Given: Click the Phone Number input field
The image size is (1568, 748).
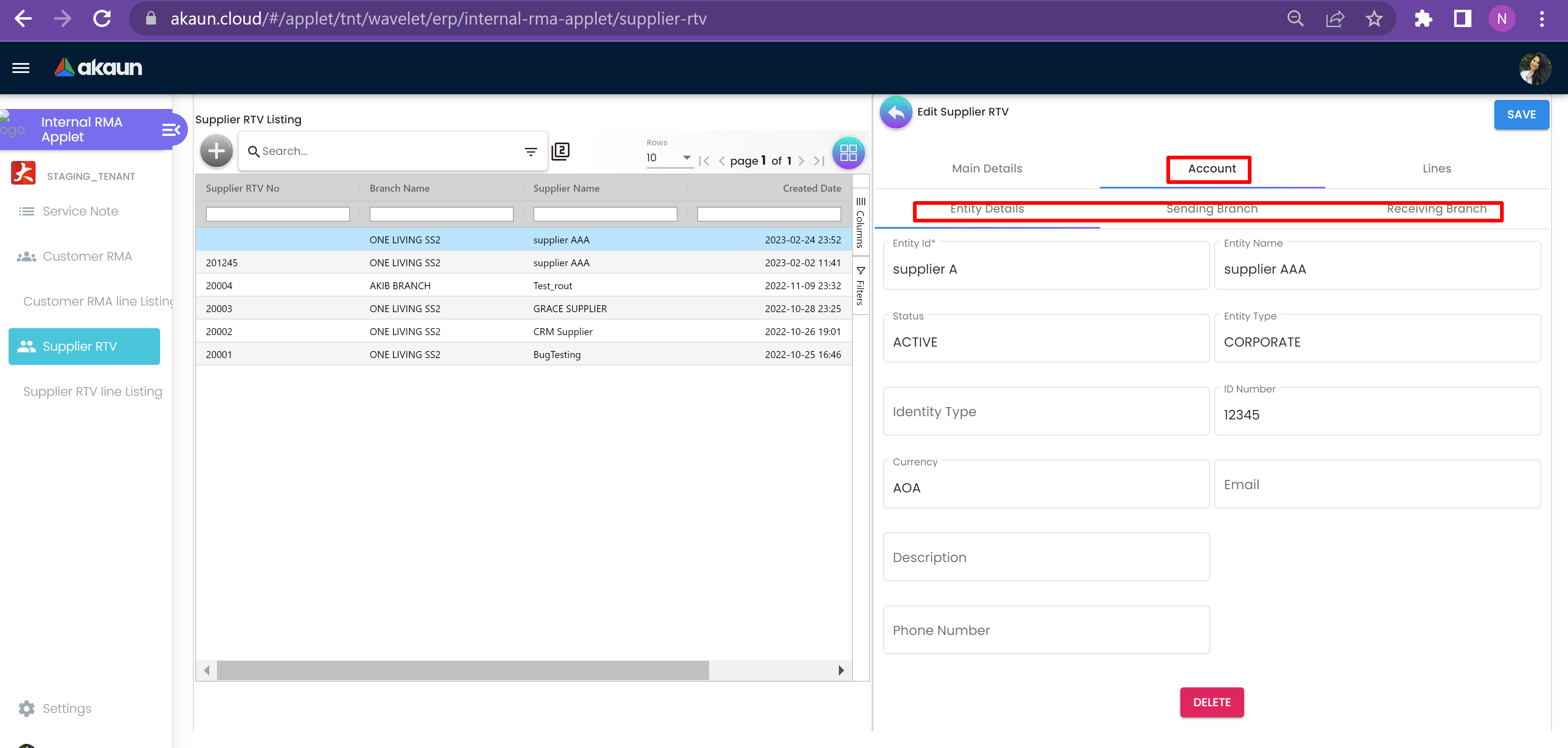Looking at the screenshot, I should (1046, 630).
